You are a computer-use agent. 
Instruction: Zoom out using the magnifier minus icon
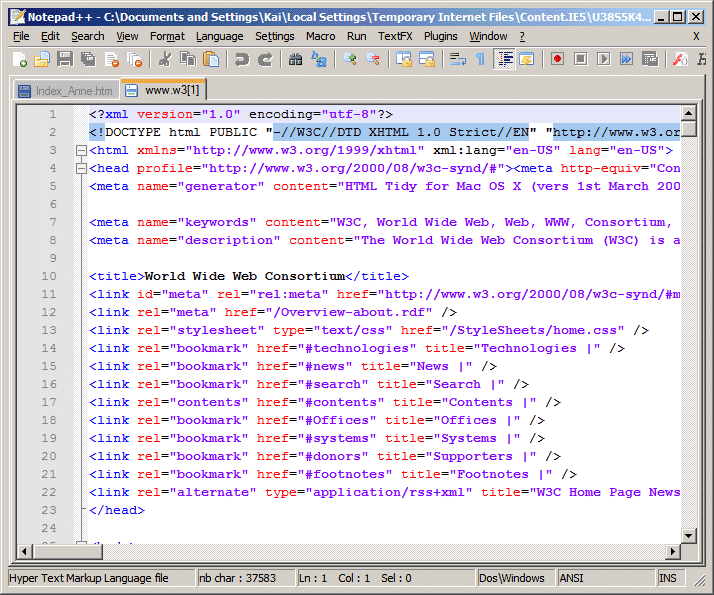[x=373, y=59]
